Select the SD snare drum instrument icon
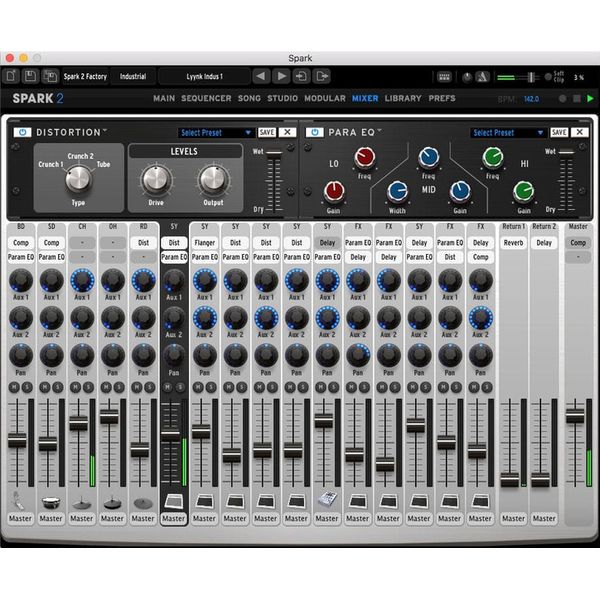This screenshot has width=600, height=600. click(x=51, y=502)
